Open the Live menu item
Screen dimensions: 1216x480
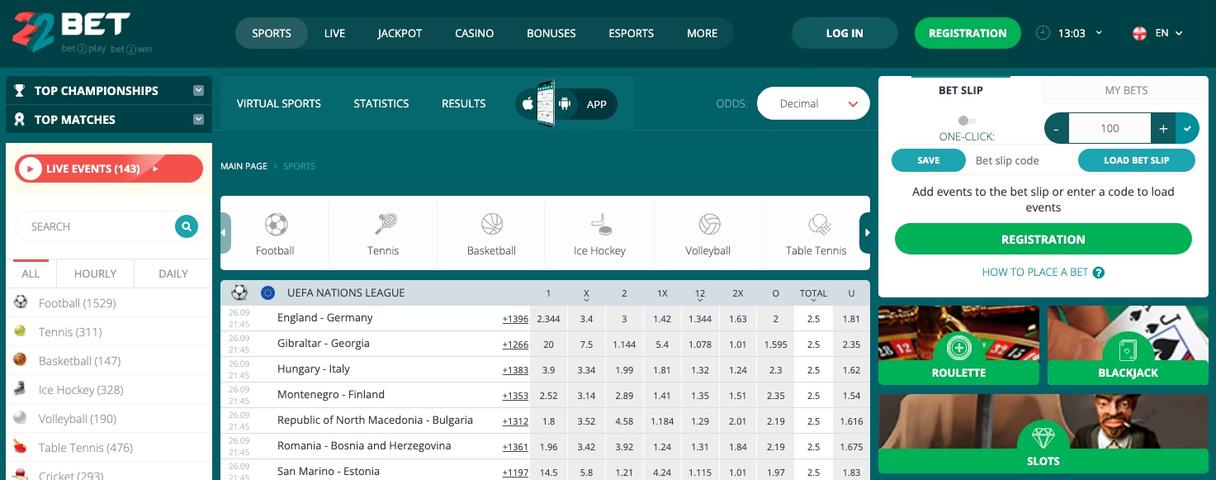pos(335,33)
